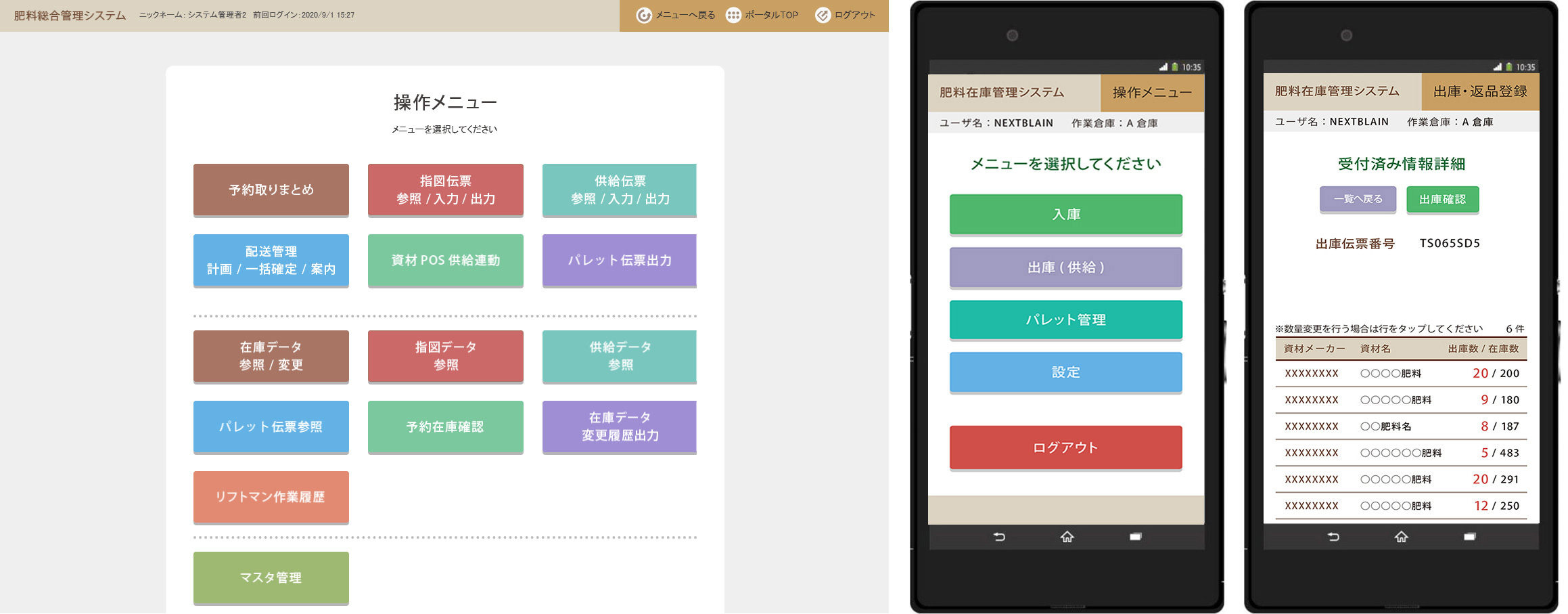Click the パレット伝票出力 button
The image size is (1568, 614).
(619, 260)
